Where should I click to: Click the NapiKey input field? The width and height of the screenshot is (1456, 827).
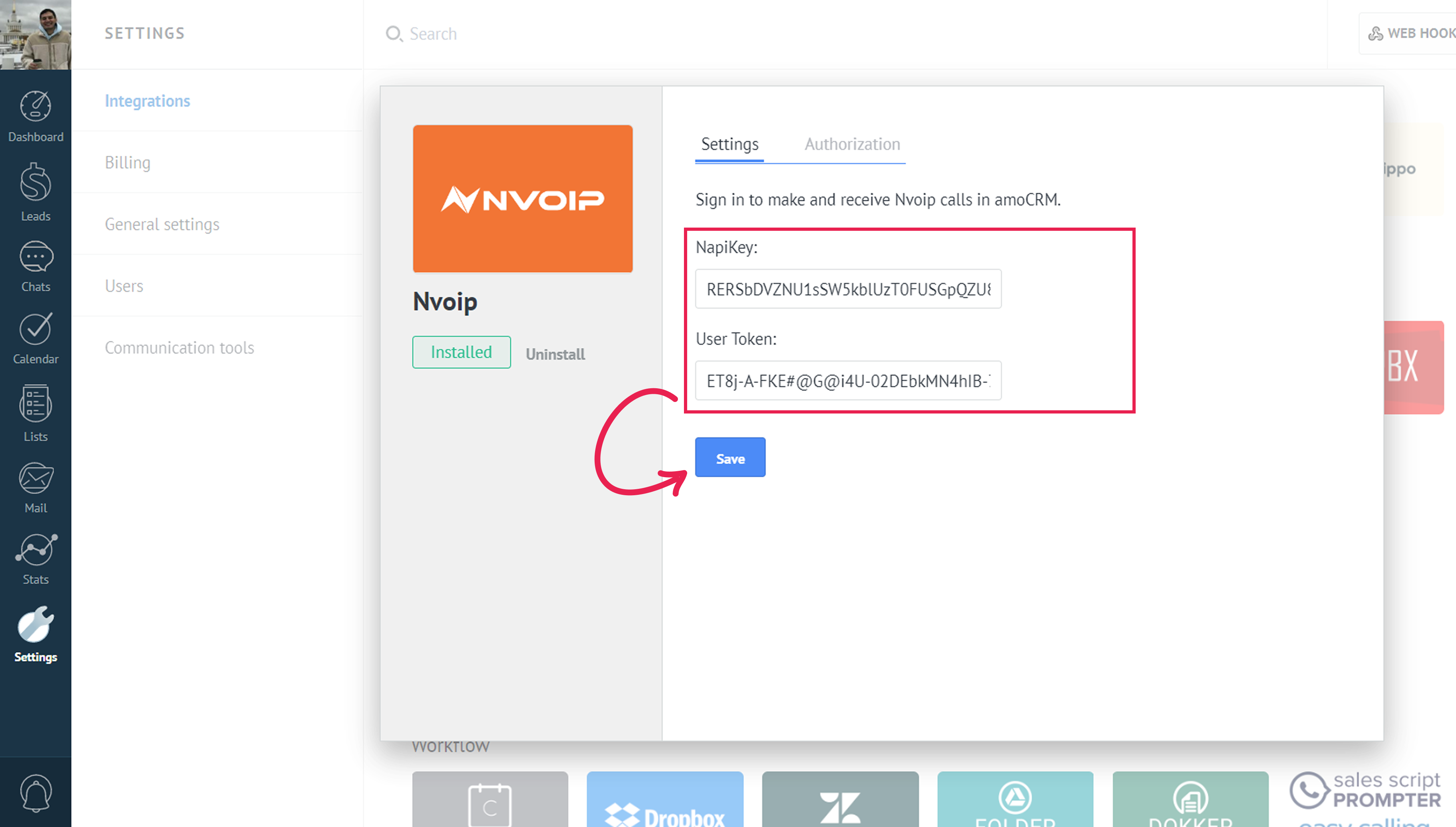848,289
